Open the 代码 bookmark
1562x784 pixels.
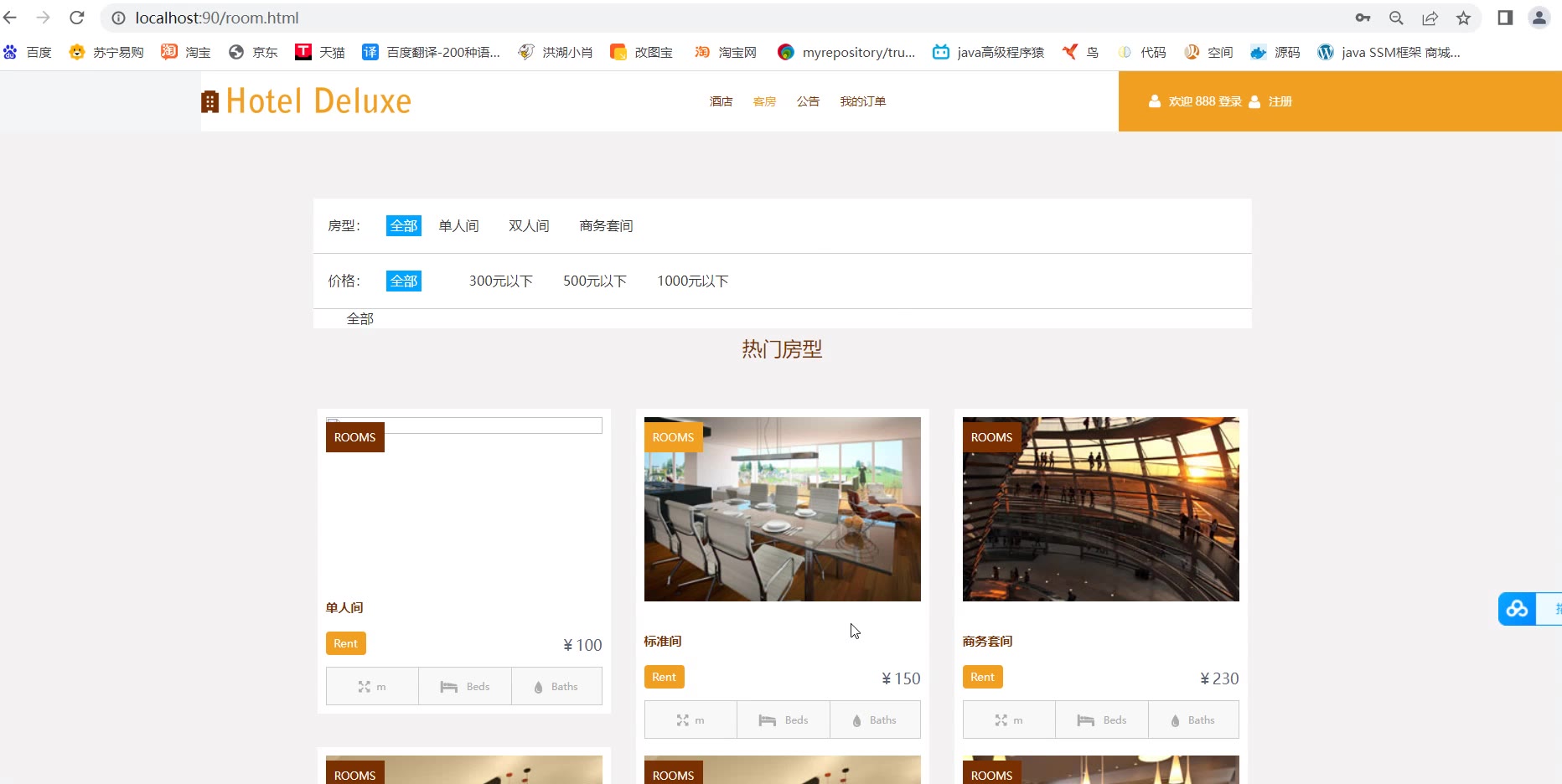[1142, 52]
